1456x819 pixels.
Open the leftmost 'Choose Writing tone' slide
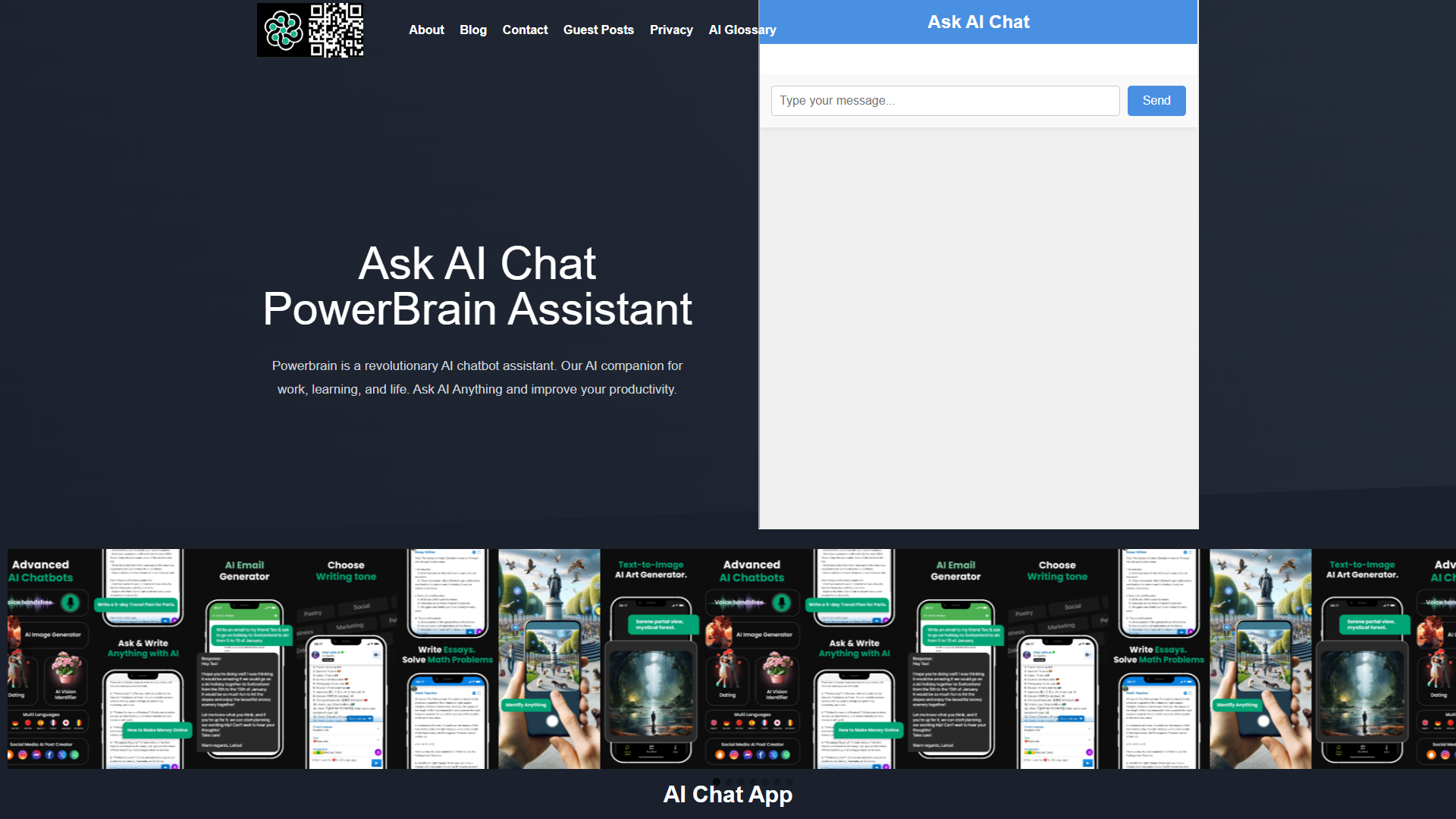coord(347,659)
